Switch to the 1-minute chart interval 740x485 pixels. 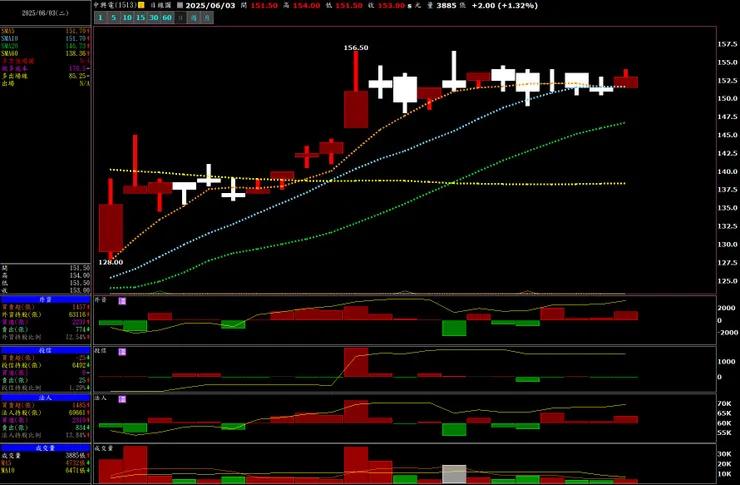(x=100, y=18)
